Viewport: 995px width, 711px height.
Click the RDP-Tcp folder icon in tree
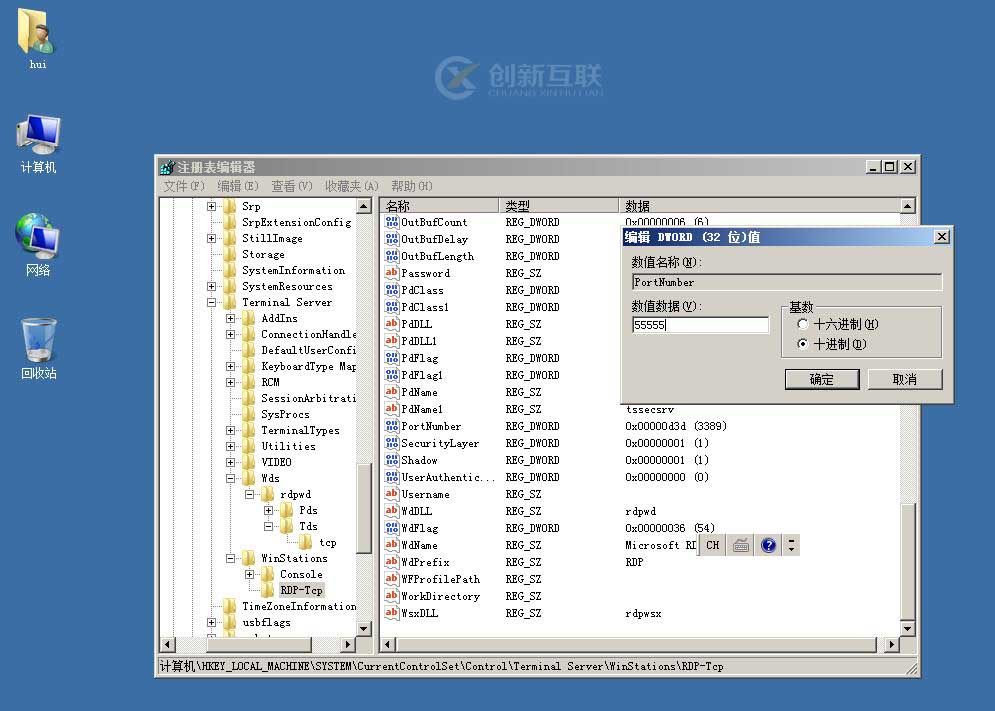pyautogui.click(x=268, y=590)
